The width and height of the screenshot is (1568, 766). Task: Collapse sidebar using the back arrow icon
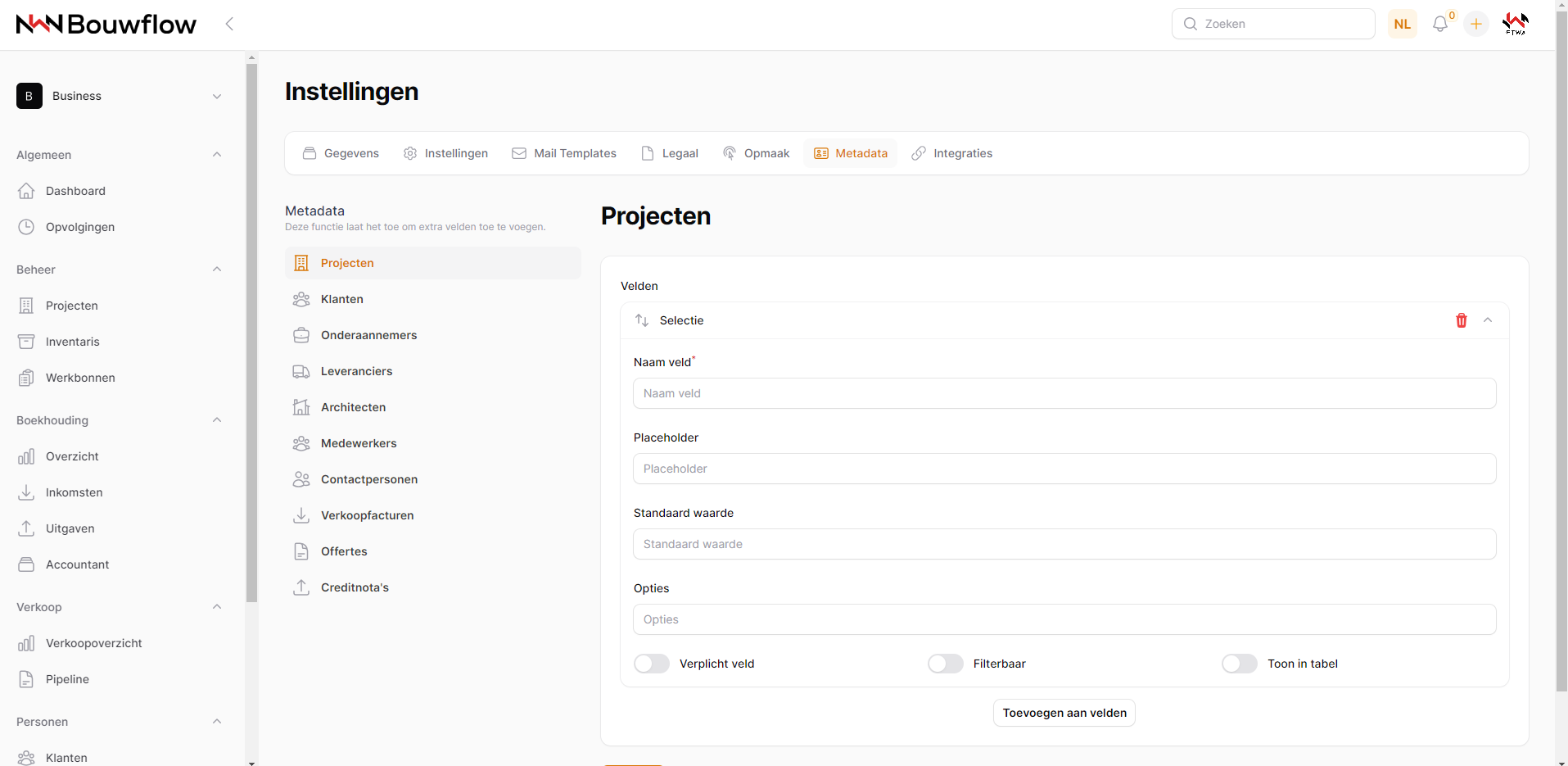click(x=229, y=25)
